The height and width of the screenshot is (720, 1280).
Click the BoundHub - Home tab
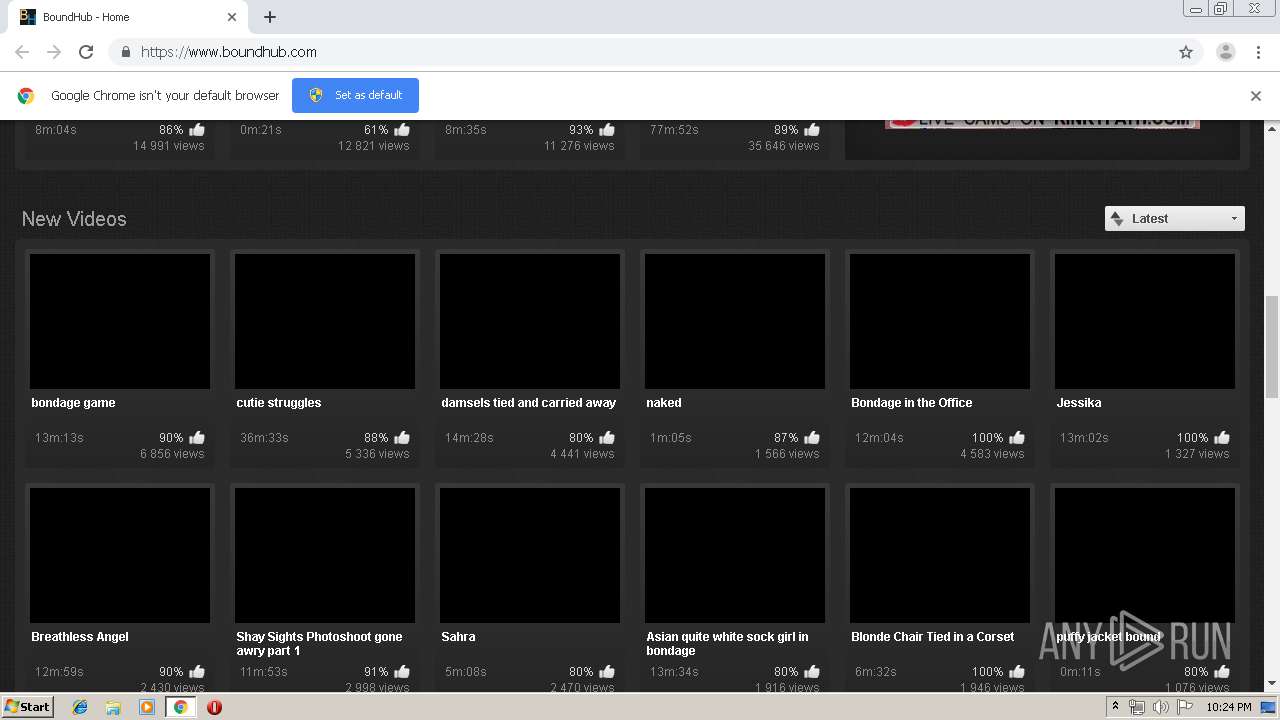tap(128, 17)
